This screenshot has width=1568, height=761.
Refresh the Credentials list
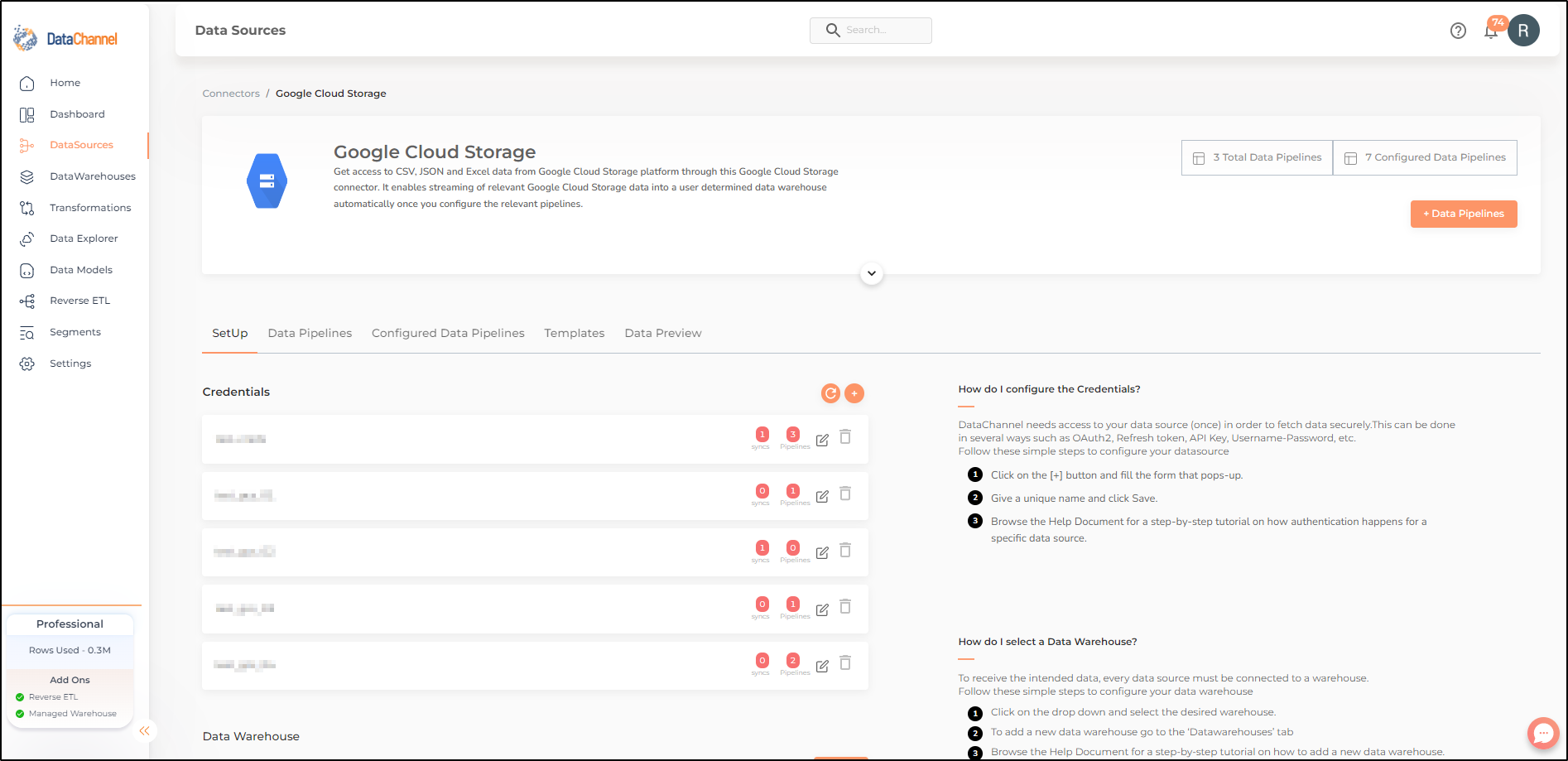[x=830, y=393]
